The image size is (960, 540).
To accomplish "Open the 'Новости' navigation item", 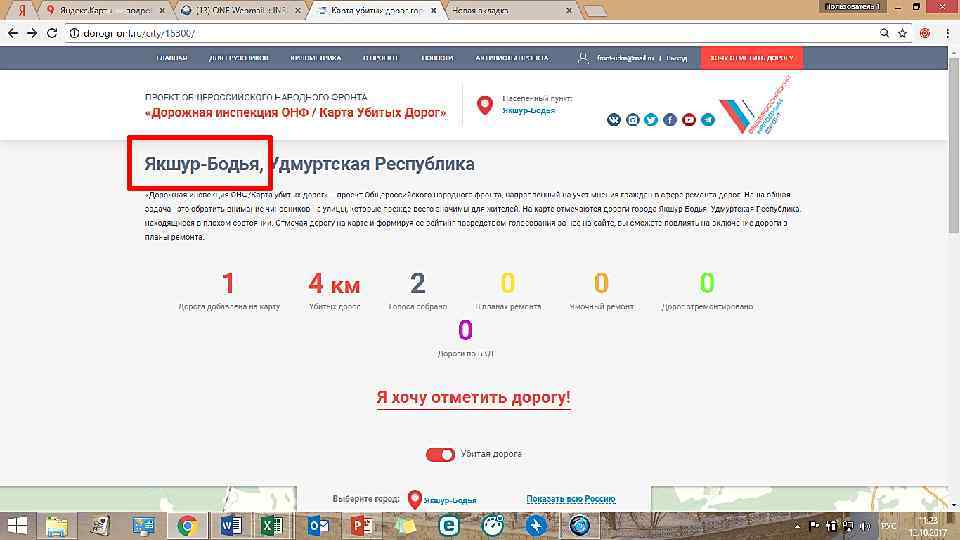I will point(437,58).
